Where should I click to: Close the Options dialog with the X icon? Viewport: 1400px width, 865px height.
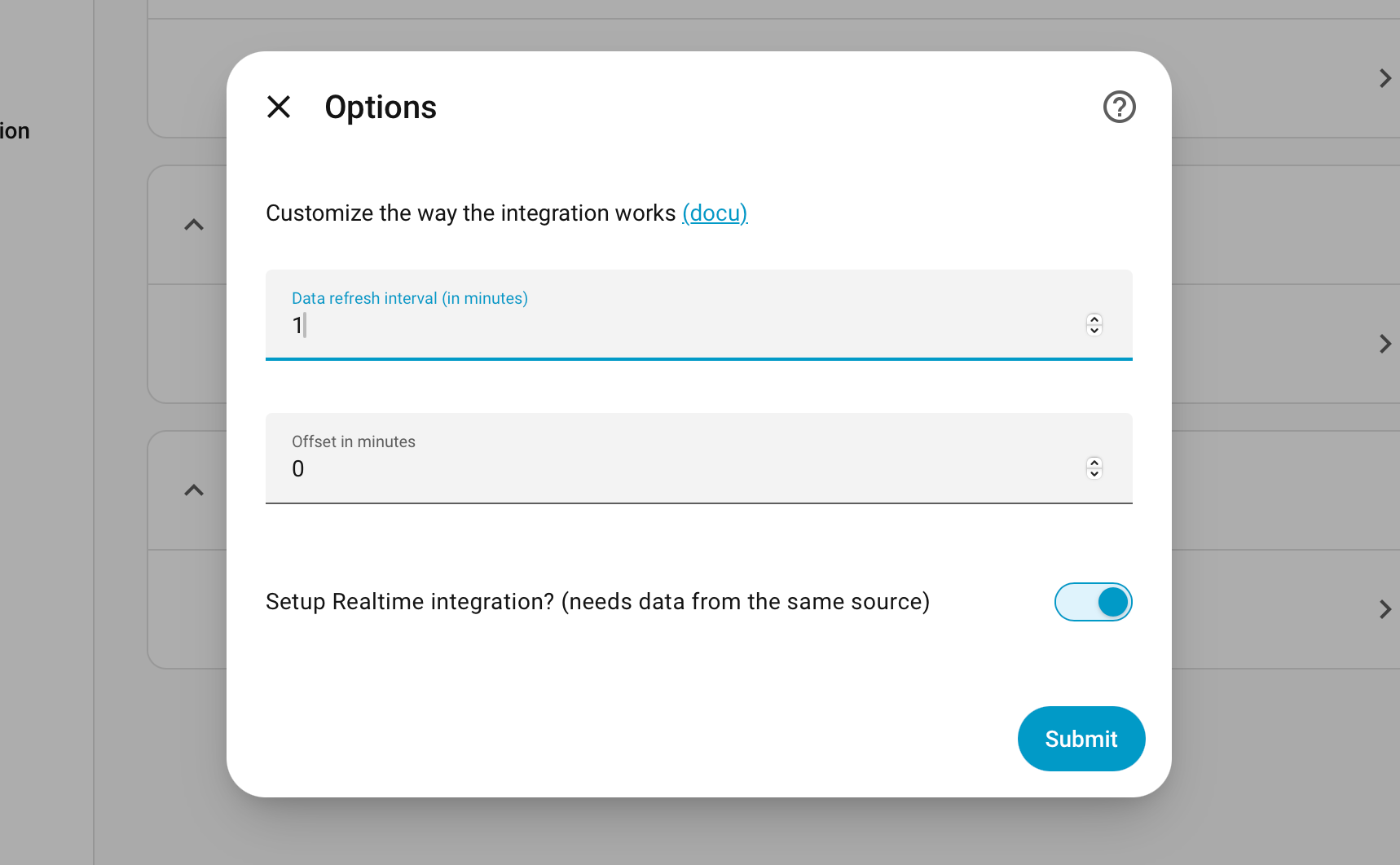(x=279, y=107)
